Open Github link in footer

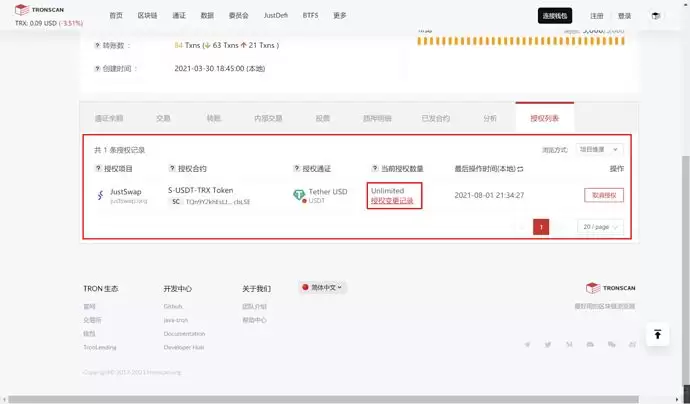click(x=173, y=306)
